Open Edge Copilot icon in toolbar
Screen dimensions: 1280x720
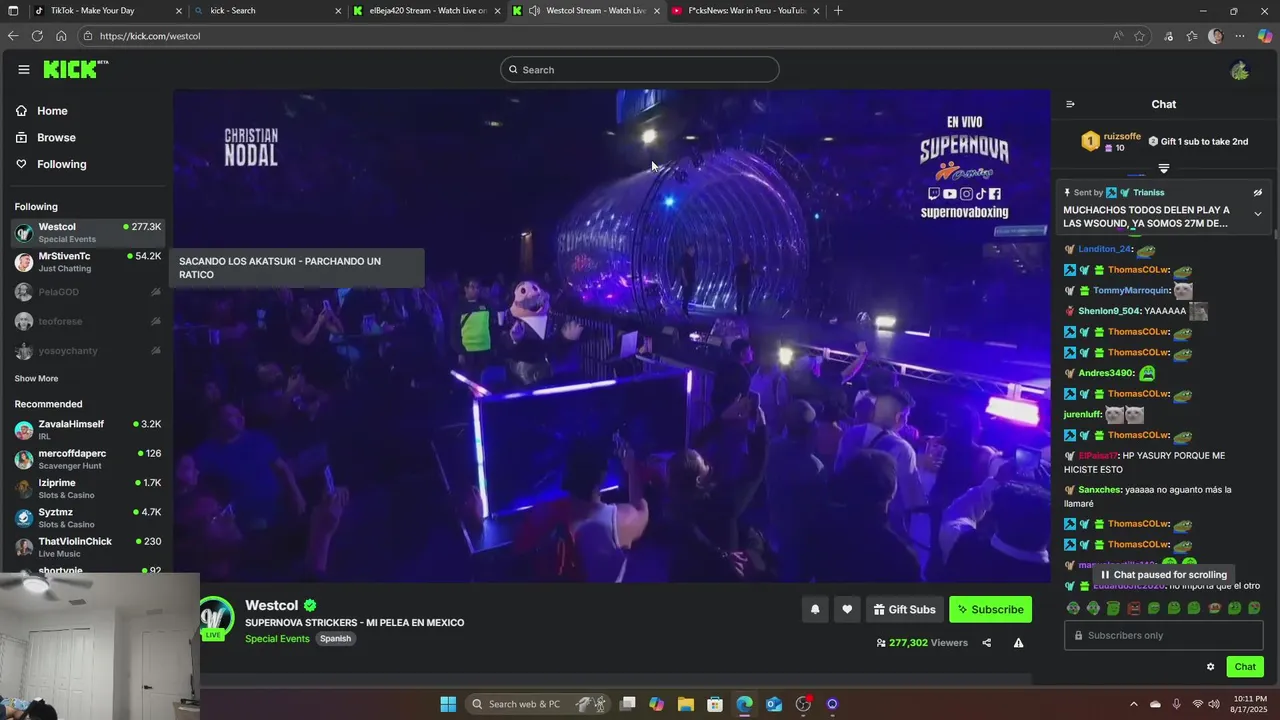[1264, 36]
